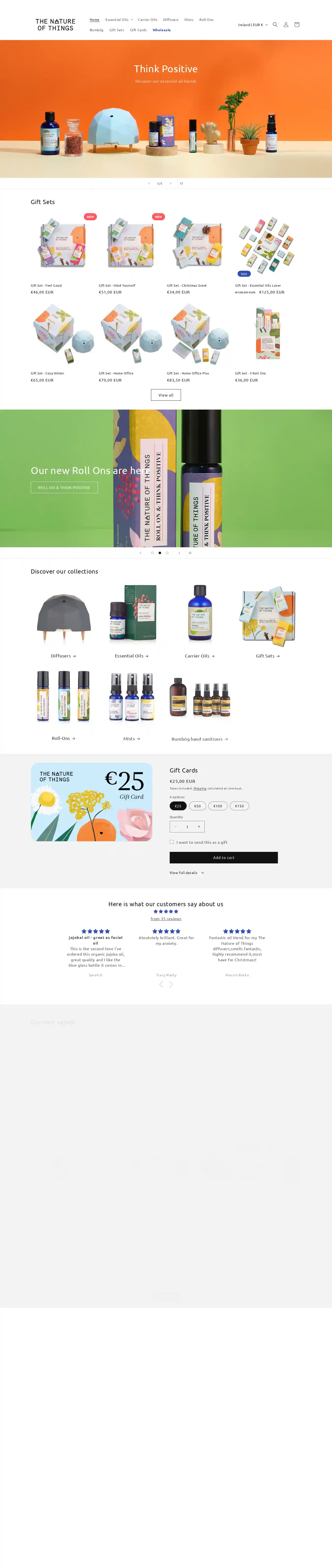Pause the hero slideshow

click(x=181, y=183)
